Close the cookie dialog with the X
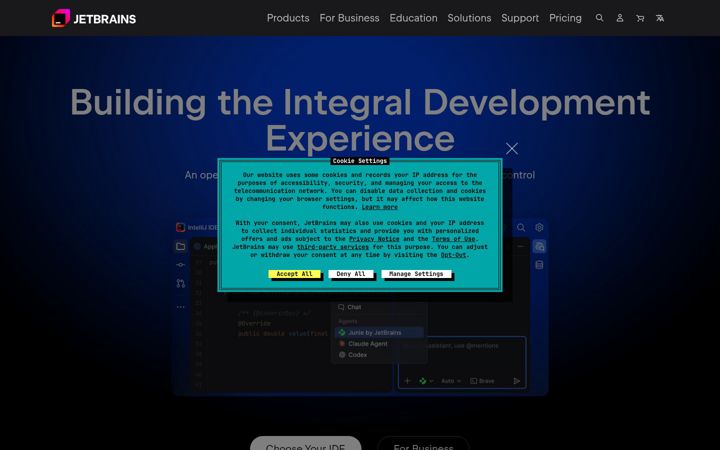 [x=512, y=148]
